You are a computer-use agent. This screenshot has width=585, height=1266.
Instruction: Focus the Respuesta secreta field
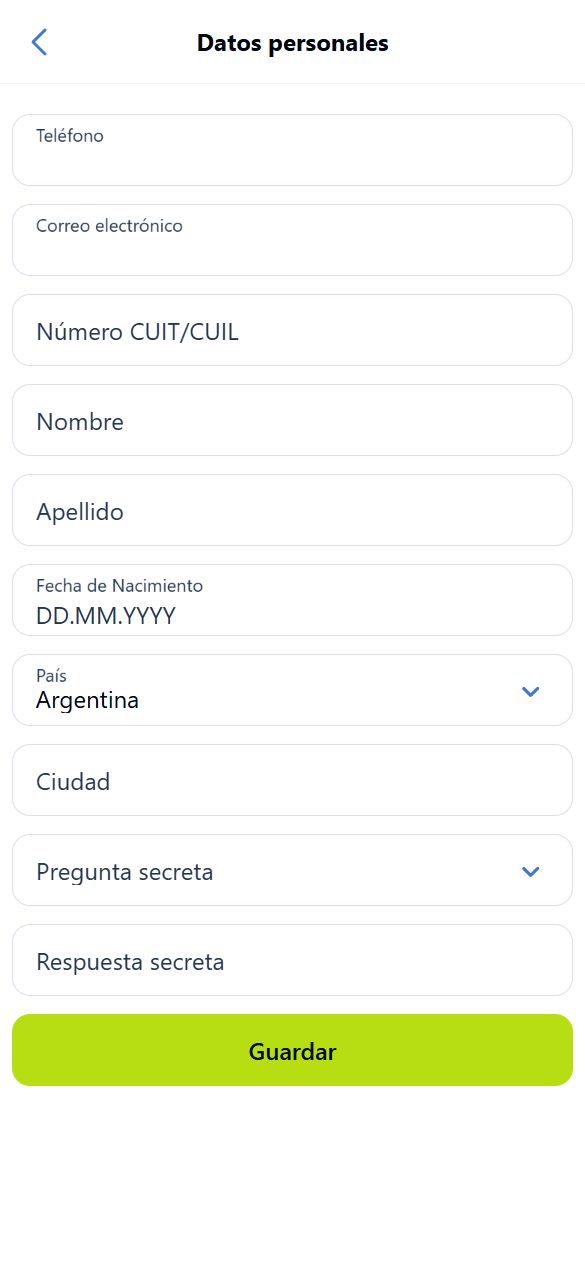(x=292, y=960)
